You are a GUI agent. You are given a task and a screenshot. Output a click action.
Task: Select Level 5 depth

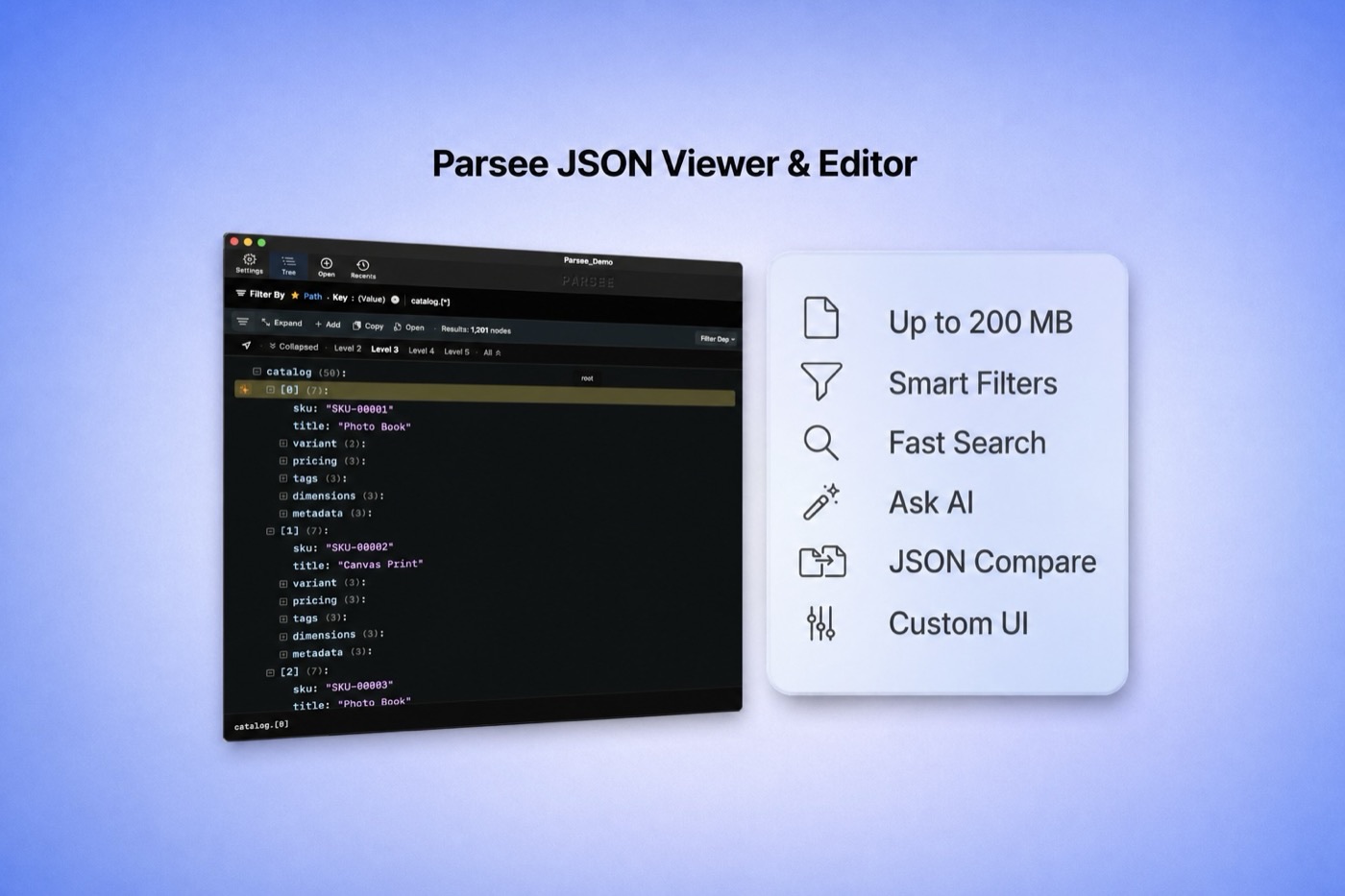pos(456,351)
